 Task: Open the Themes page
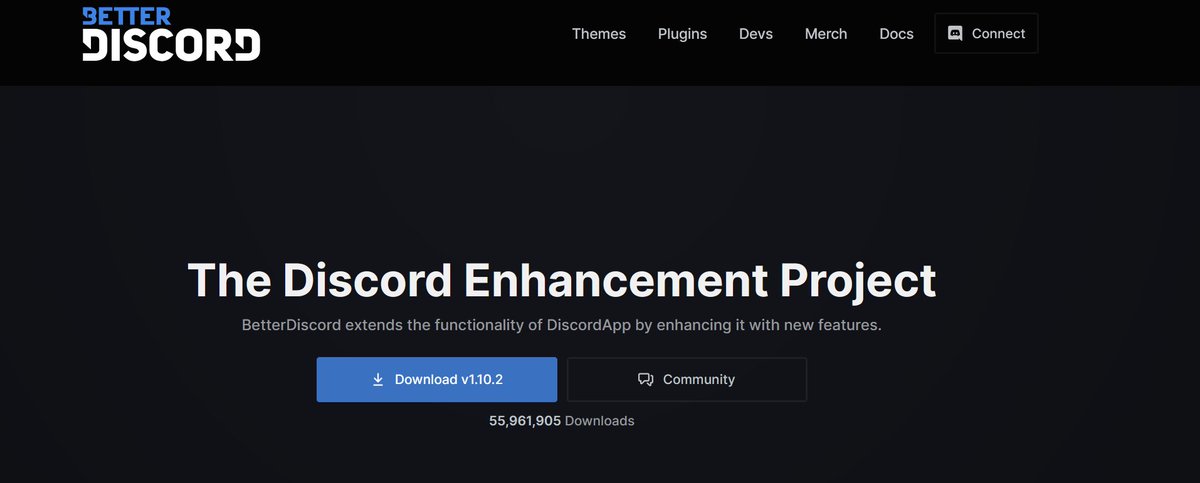click(599, 34)
